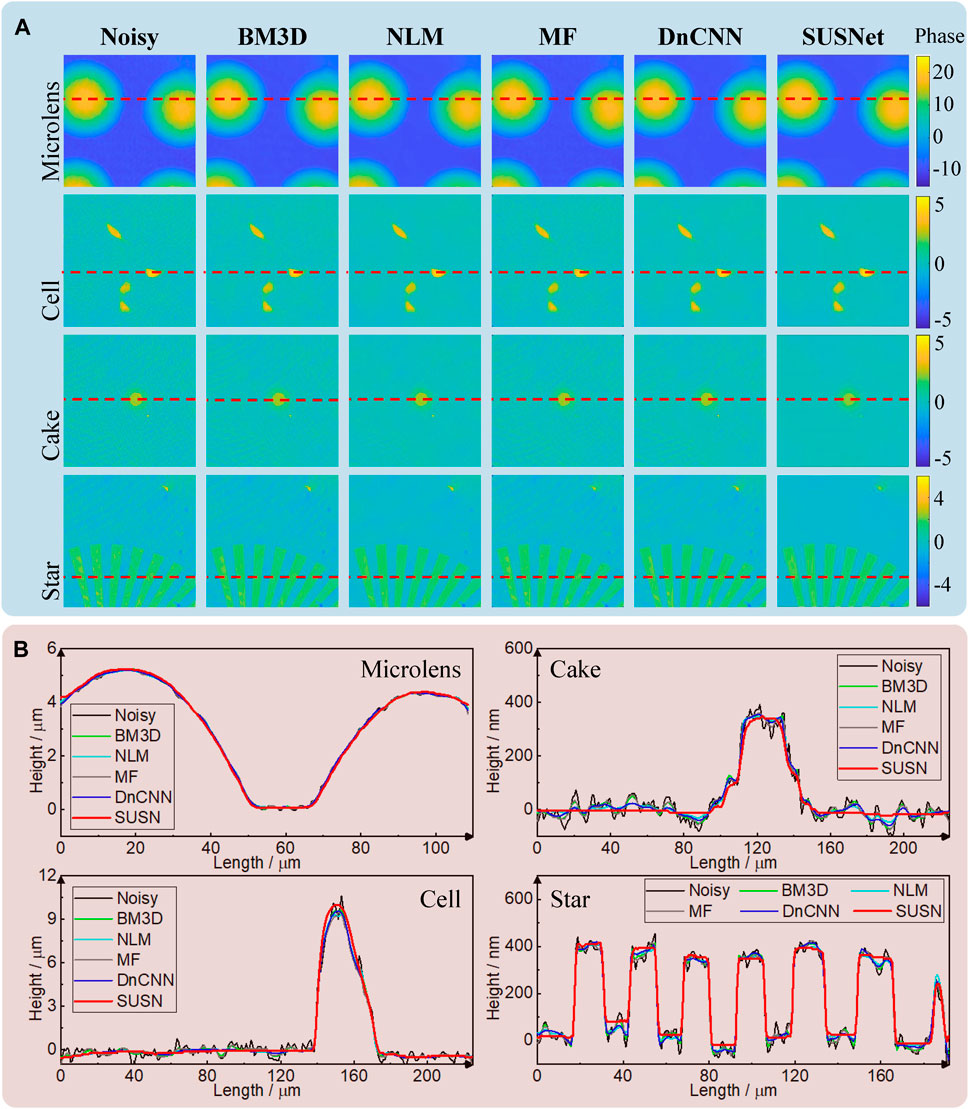Click the Cake row phase colorbar
969x1109 pixels.
point(923,401)
